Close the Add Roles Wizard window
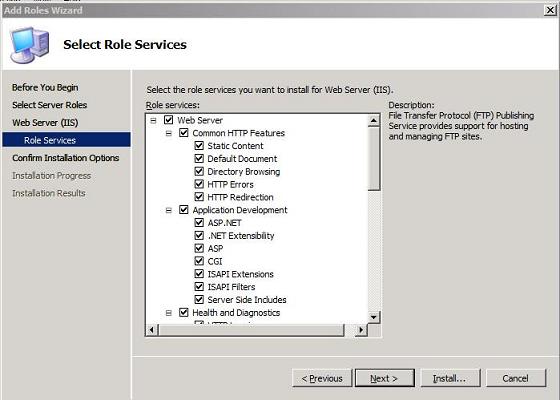Image resolution: width=560 pixels, height=400 pixels. click(550, 10)
